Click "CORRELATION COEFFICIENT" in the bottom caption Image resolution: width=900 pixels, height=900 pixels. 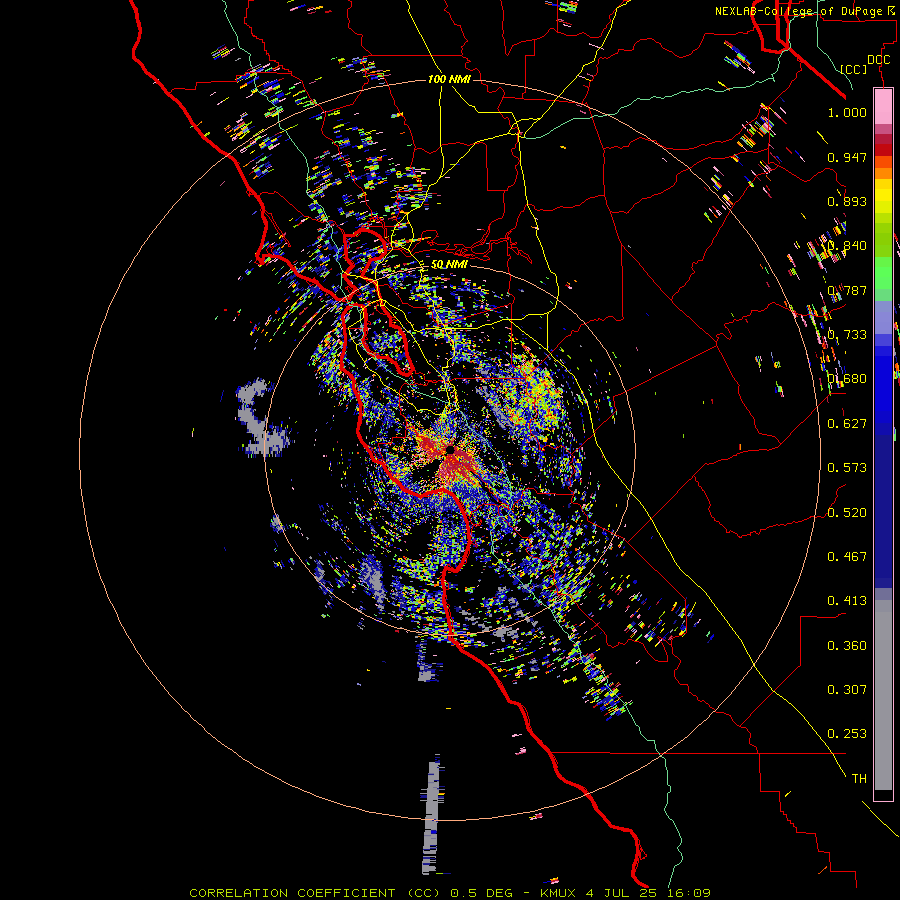[x=293, y=893]
